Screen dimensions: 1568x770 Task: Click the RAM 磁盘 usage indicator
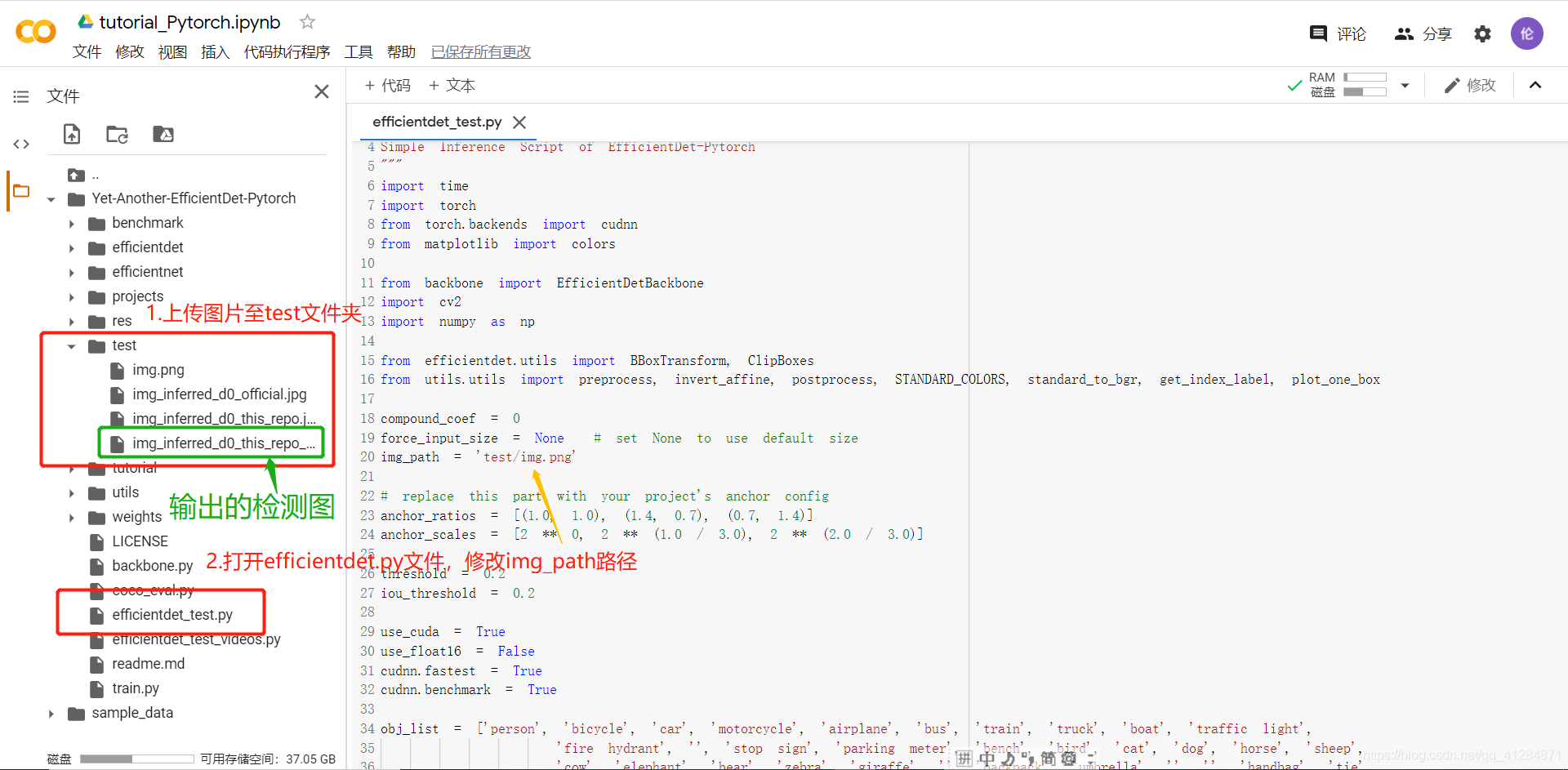[x=1347, y=85]
